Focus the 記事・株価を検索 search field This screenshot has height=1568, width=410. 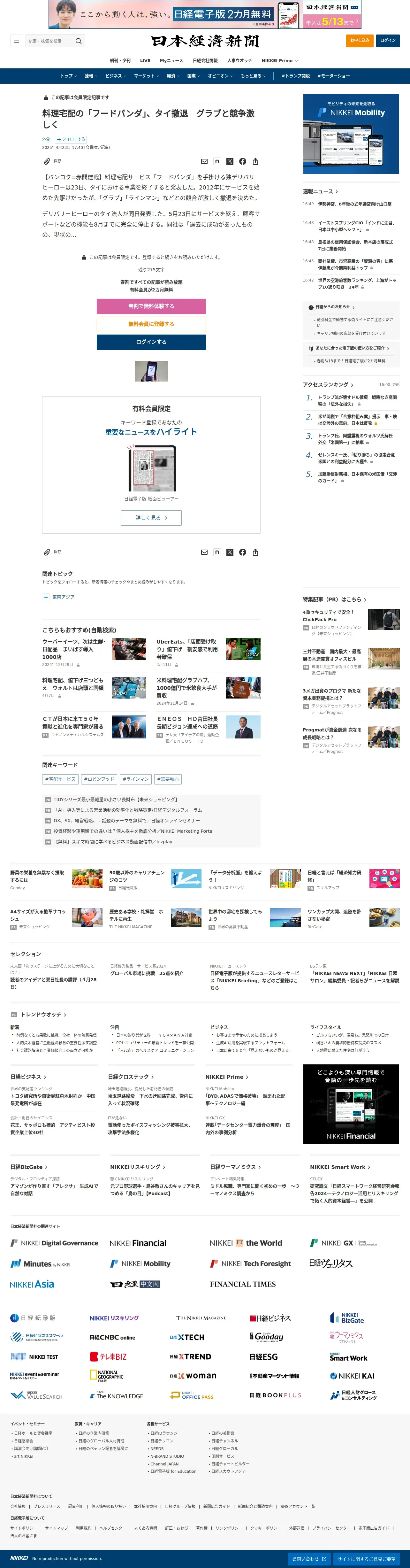(x=49, y=41)
